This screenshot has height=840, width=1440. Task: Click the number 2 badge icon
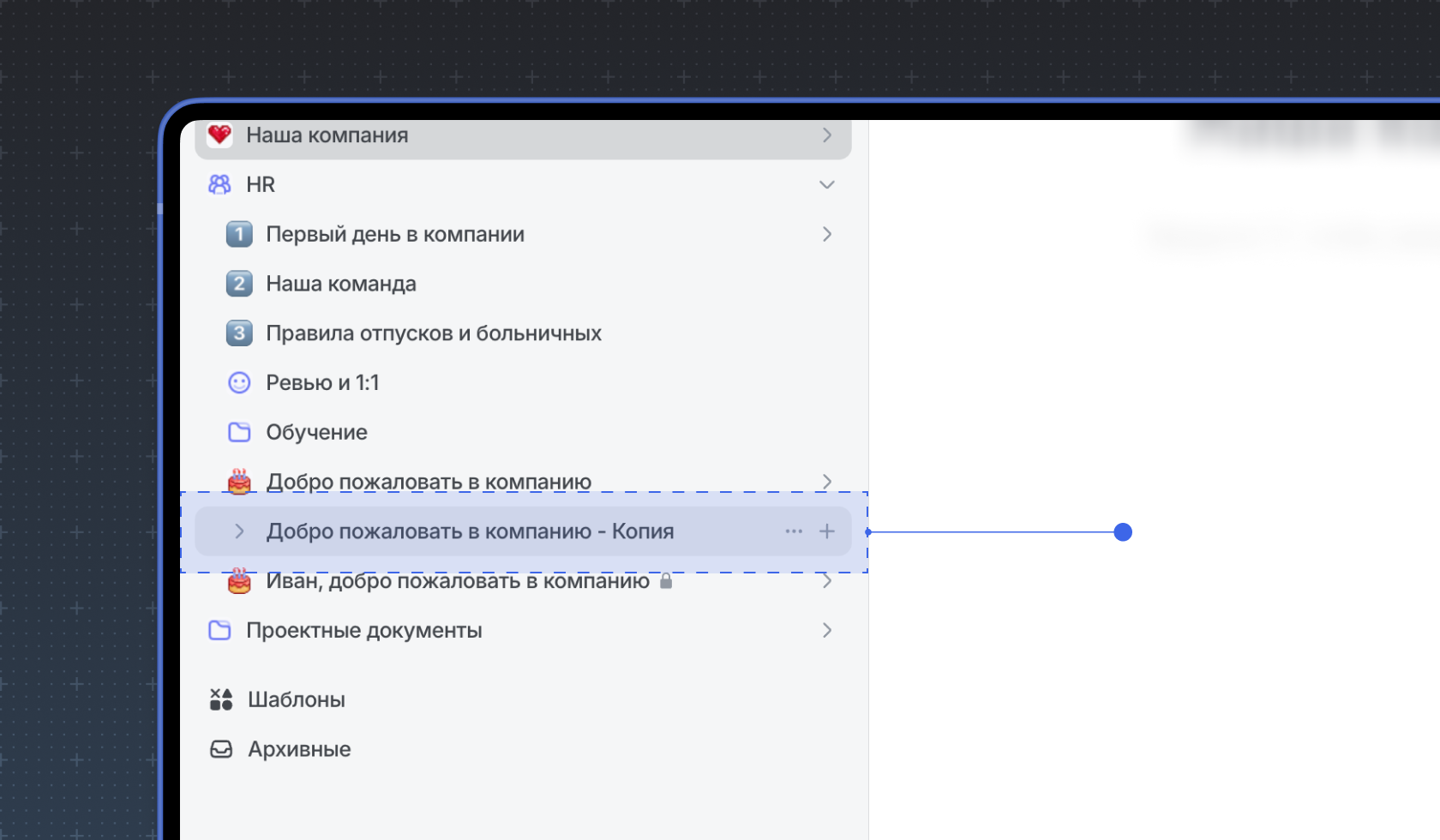pos(239,284)
